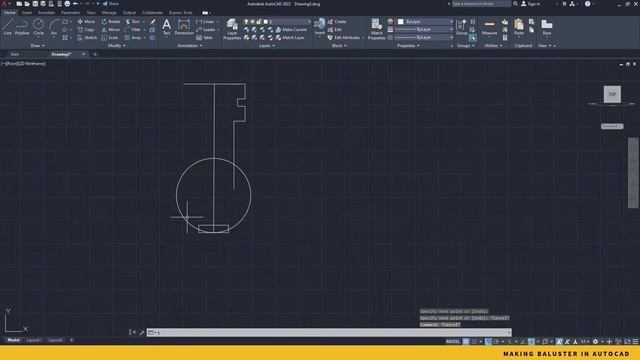Expand the Block panel
Viewport: 640px width, 360px height.
click(x=339, y=46)
